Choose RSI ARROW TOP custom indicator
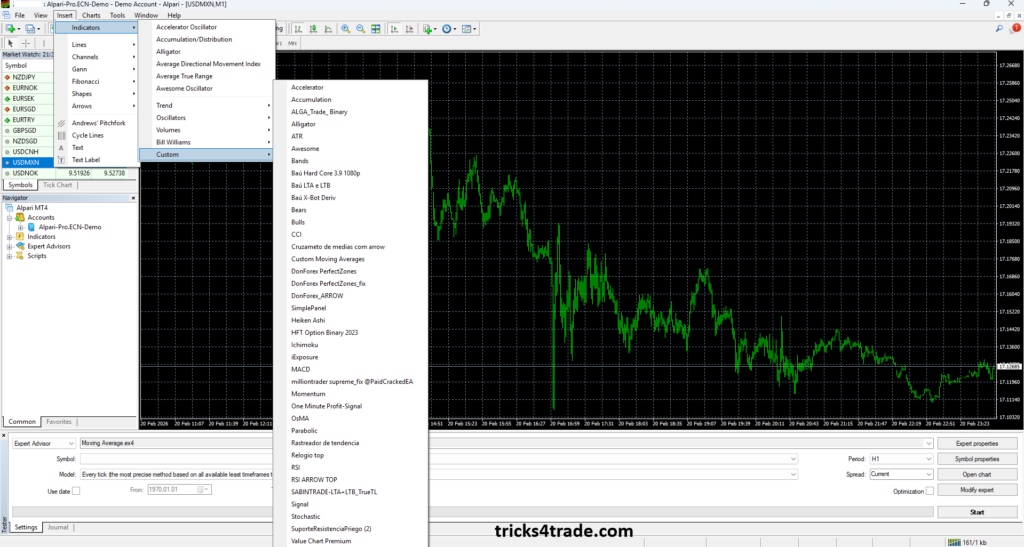Viewport: 1024px width, 547px height. 314,480
